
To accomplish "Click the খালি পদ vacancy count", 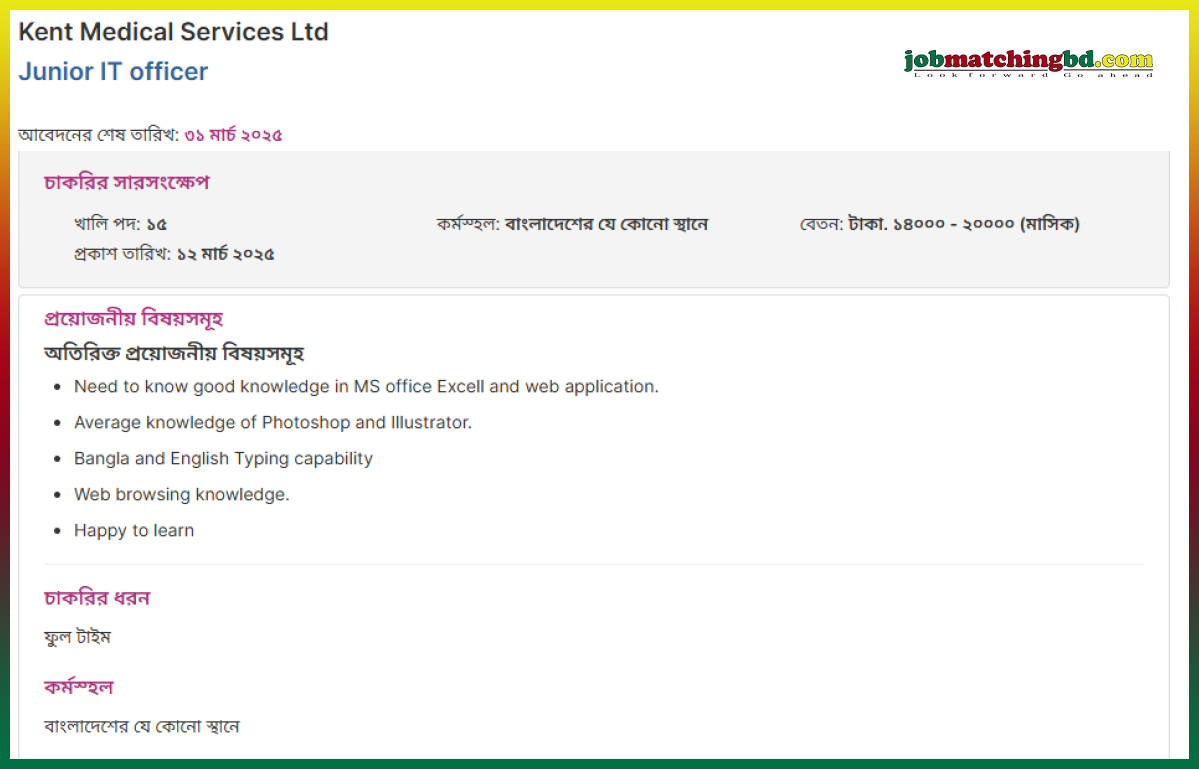I will point(119,224).
